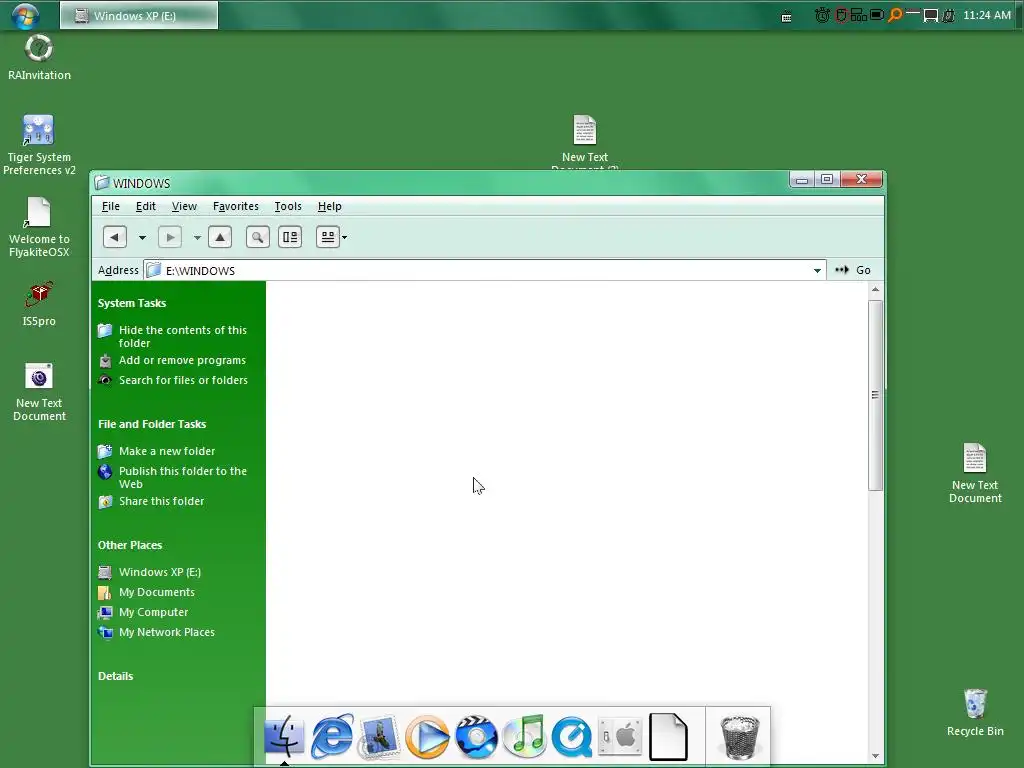
Task: Open the Views dropdown arrow
Action: (345, 237)
